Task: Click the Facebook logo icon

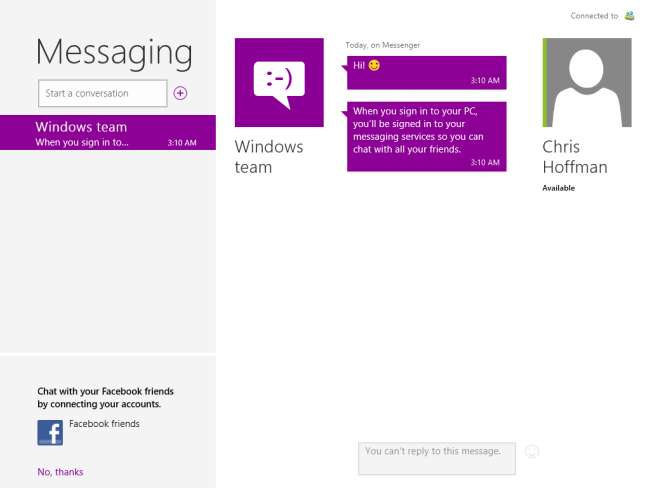Action: 50,432
